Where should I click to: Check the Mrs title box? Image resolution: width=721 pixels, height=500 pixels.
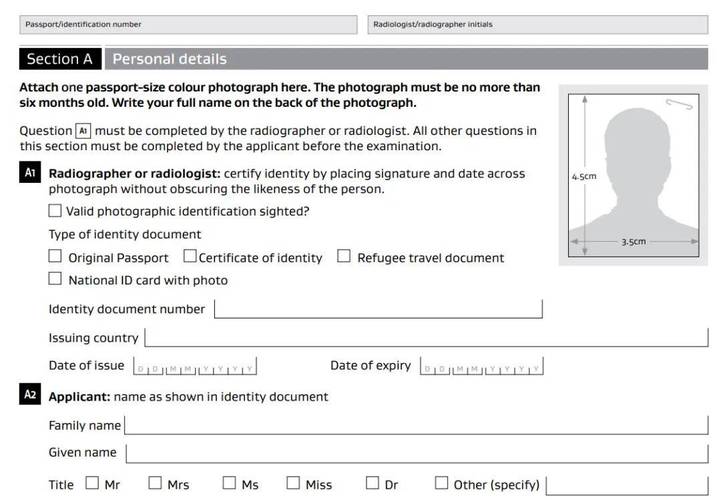[155, 484]
